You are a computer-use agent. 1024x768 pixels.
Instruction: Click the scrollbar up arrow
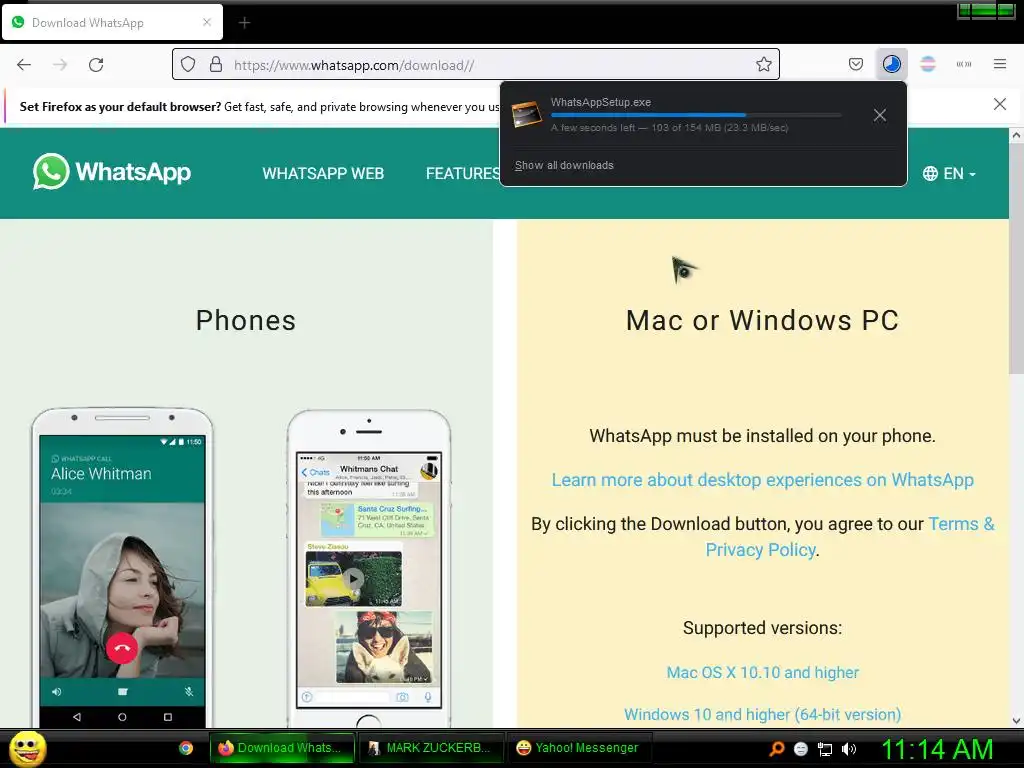(x=1016, y=135)
